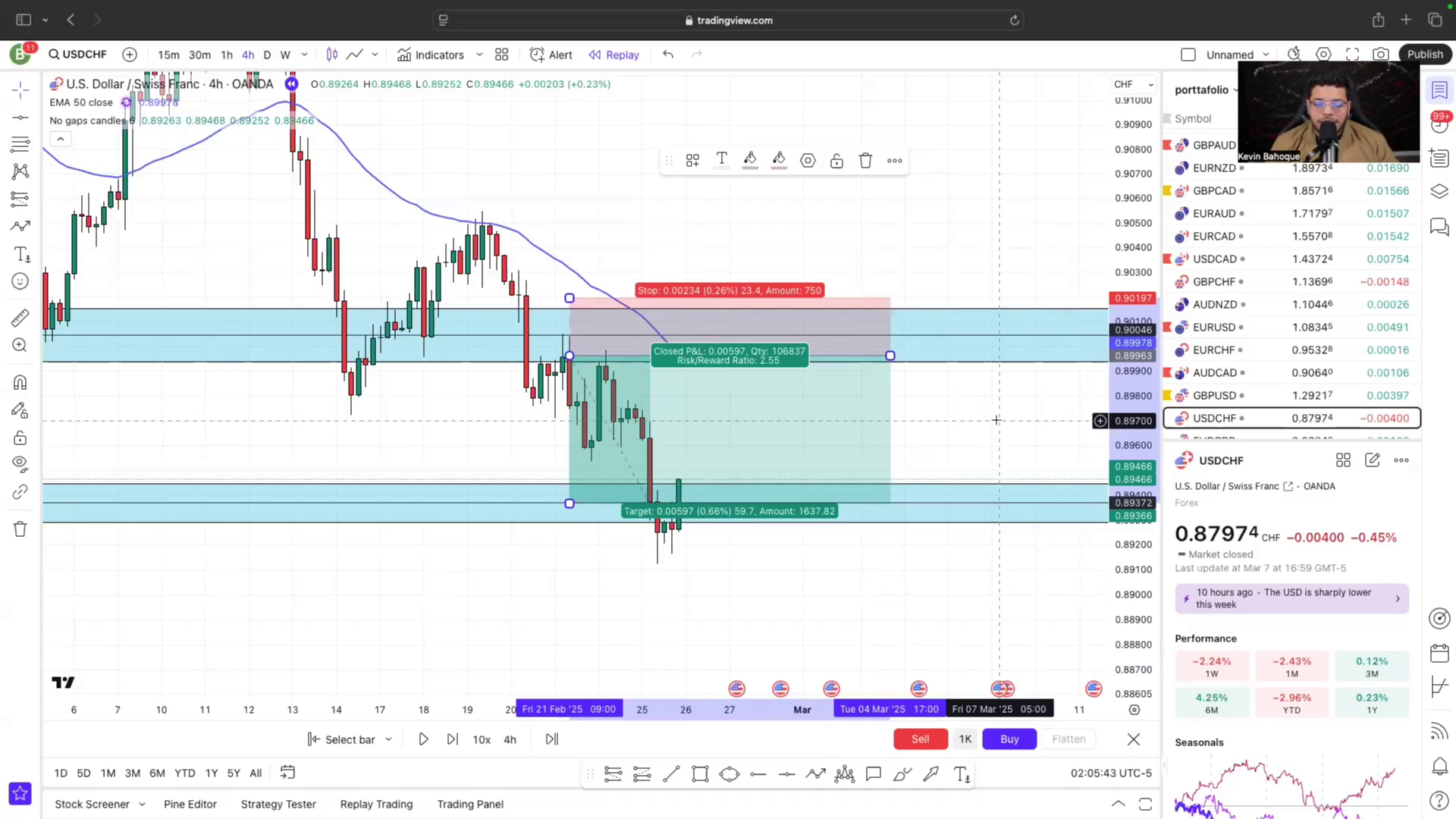The width and height of the screenshot is (1456, 819).
Task: Open the Unnamed layout dropdown
Action: click(x=1238, y=55)
